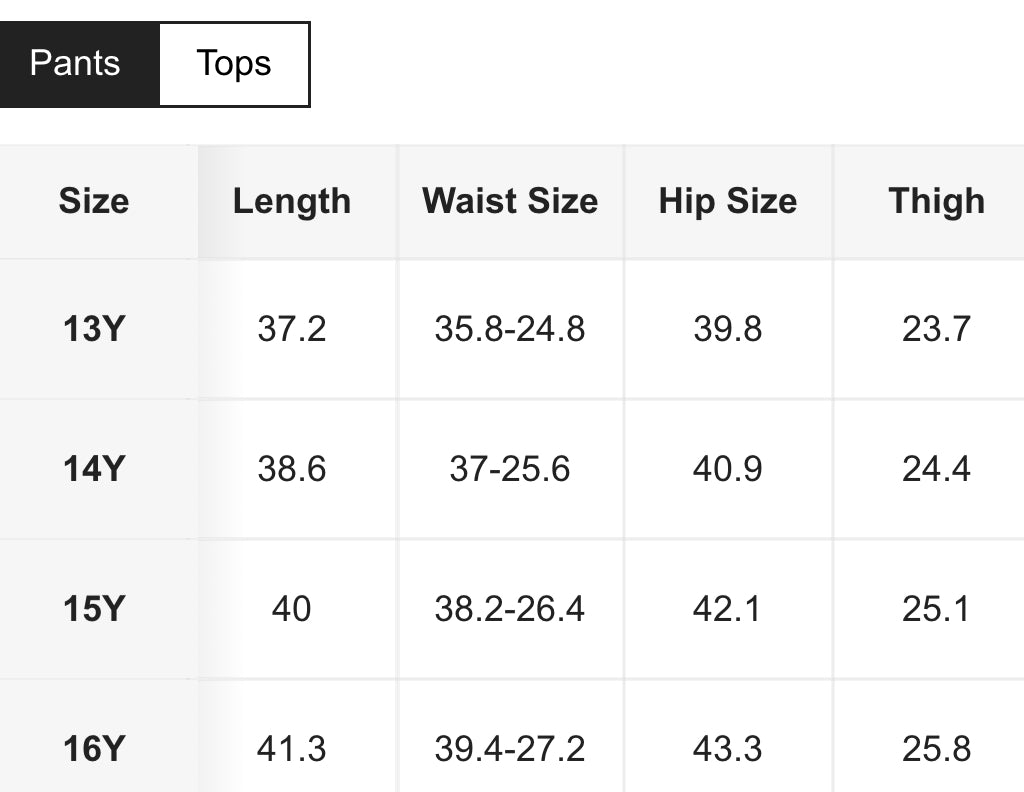Select the Waist Size column header
Viewport: 1024px width, 792px height.
pyautogui.click(x=510, y=201)
